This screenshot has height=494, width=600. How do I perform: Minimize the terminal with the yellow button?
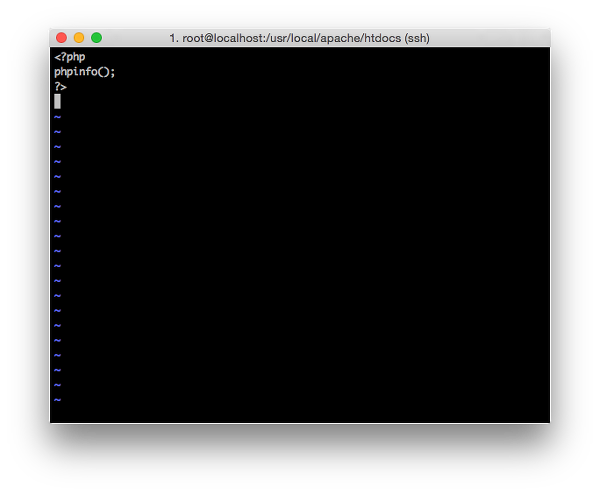pyautogui.click(x=79, y=38)
